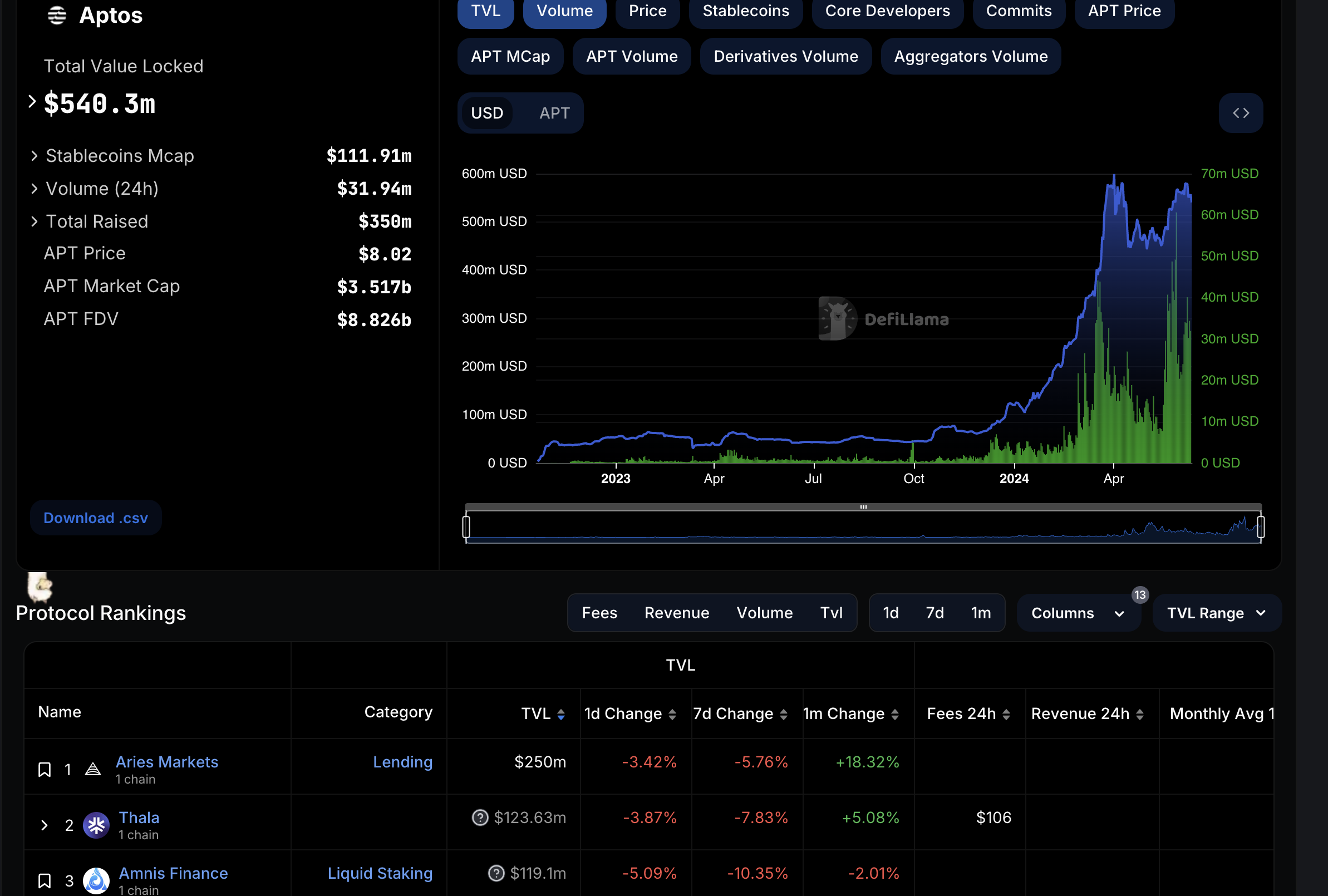Click the Thala TVL question mark icon
The height and width of the screenshot is (896, 1328).
coord(480,818)
